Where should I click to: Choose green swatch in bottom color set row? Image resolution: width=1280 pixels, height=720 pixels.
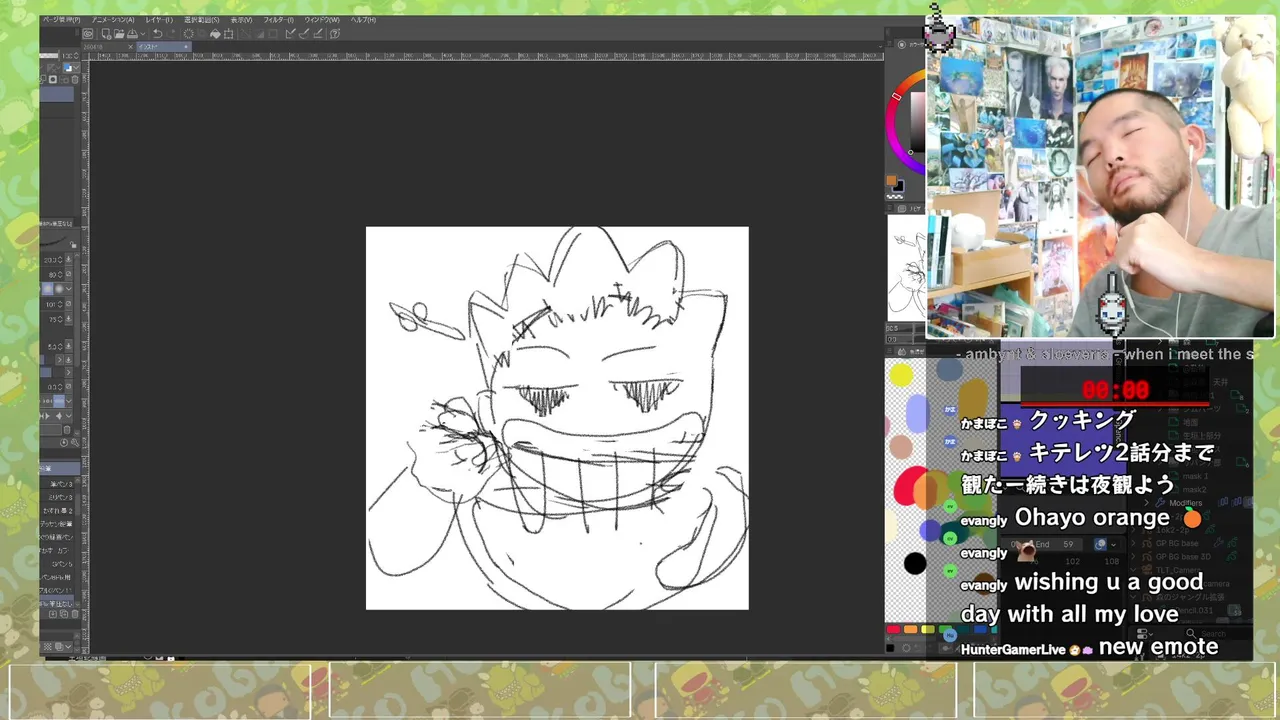[x=944, y=627]
